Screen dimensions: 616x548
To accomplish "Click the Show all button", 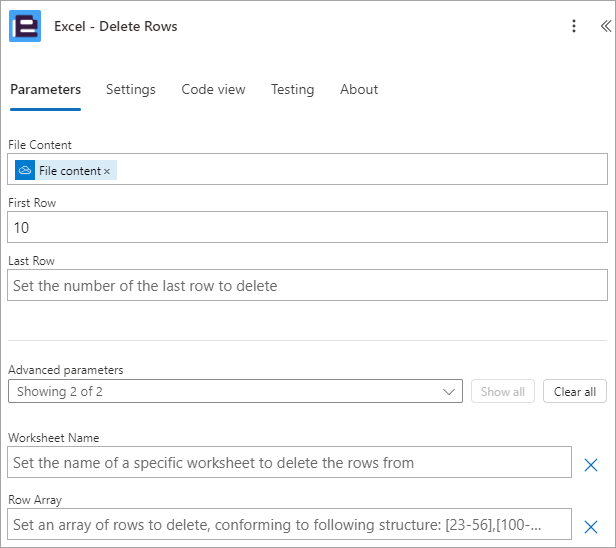I will click(x=503, y=391).
